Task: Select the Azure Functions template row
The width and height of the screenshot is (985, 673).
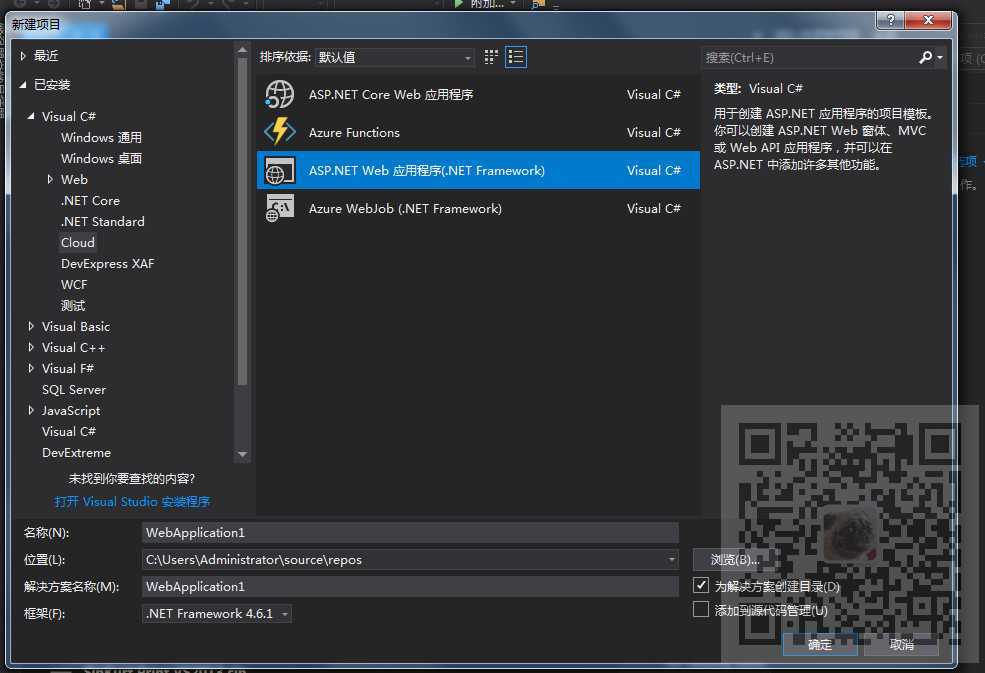Action: (x=478, y=132)
